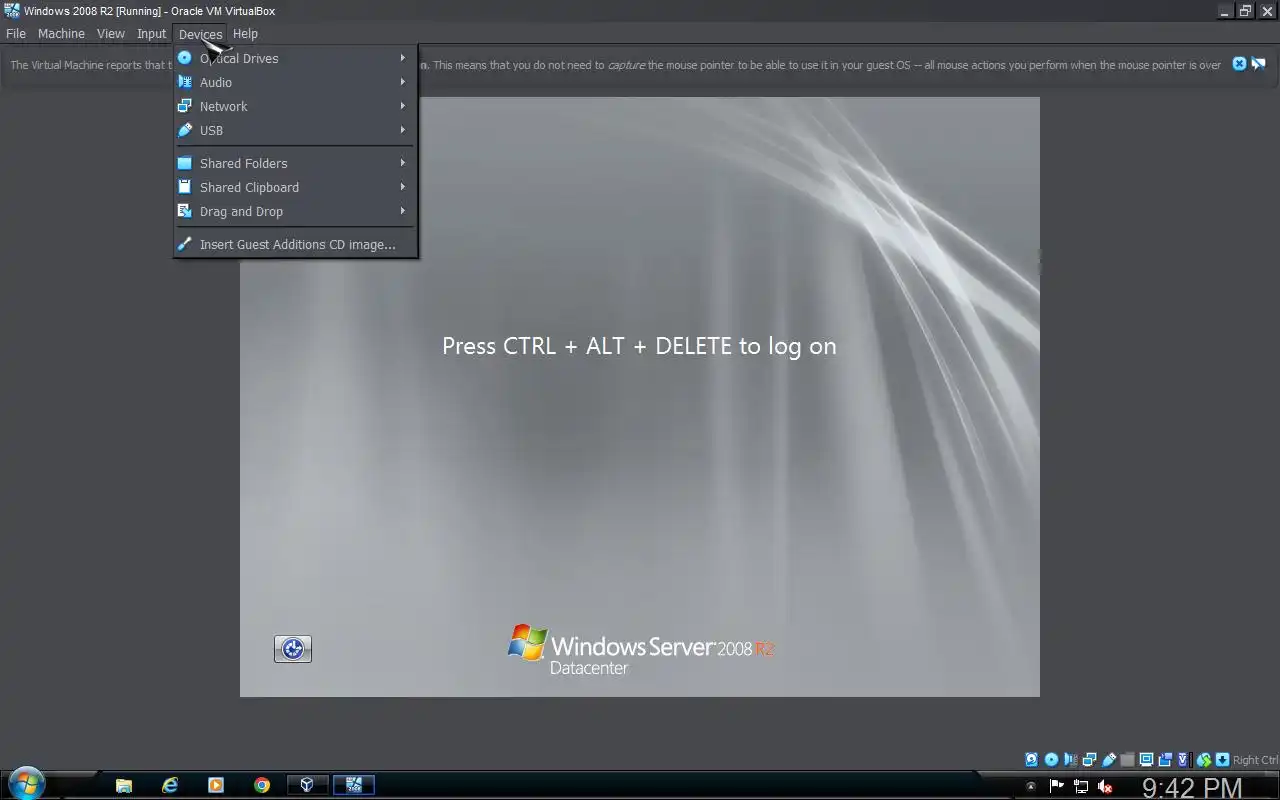This screenshot has width=1280, height=800.
Task: Open the Help menu
Action: [x=245, y=33]
